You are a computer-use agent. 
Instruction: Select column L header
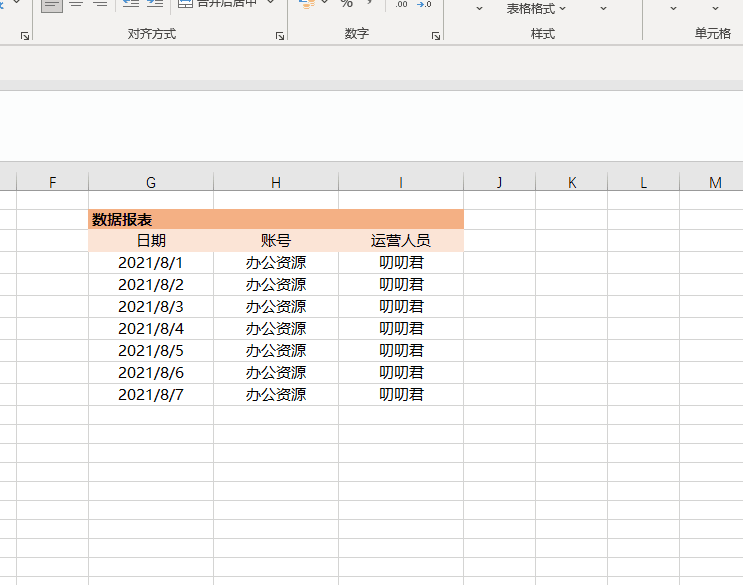click(x=643, y=182)
